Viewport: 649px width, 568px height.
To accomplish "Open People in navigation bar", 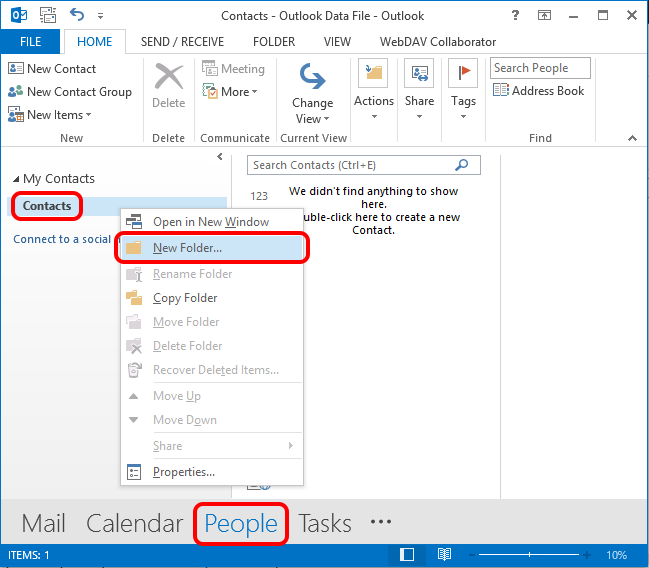I will (241, 523).
